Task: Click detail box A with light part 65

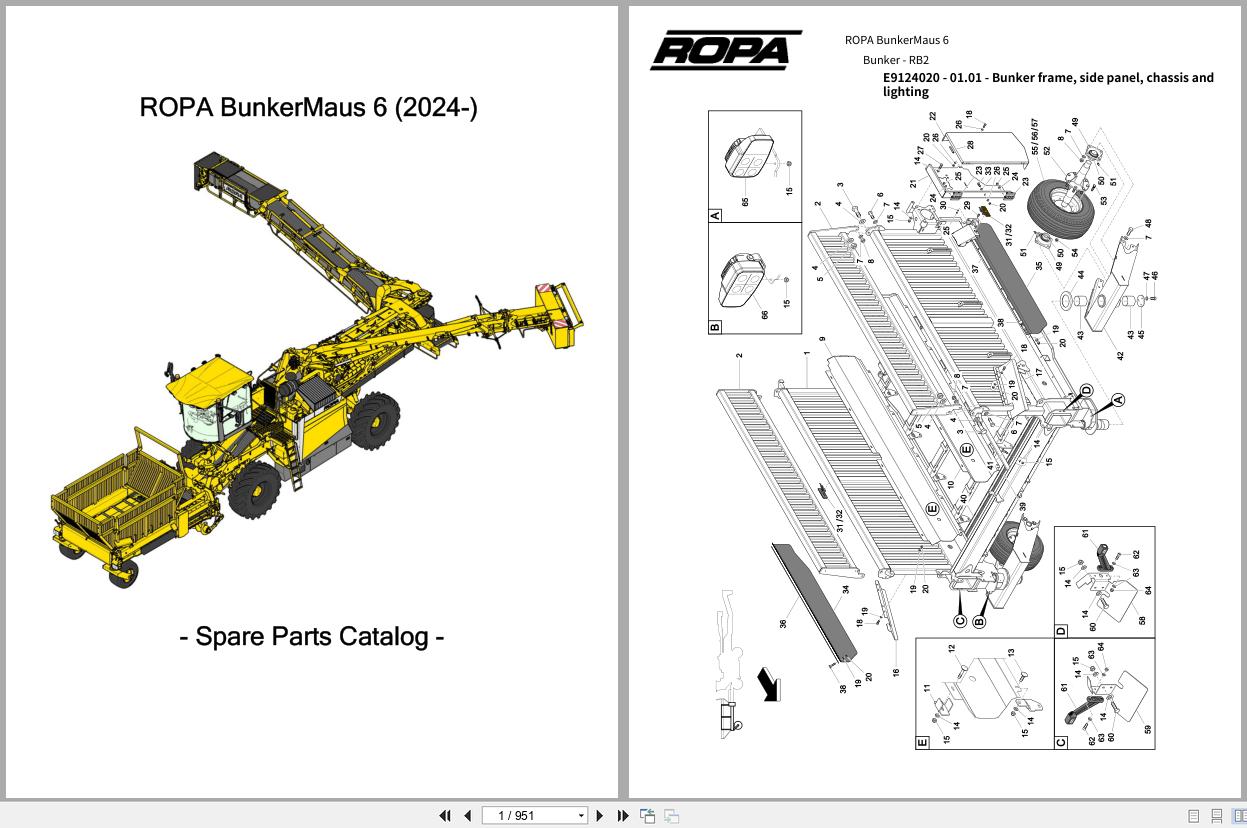Action: click(x=755, y=166)
